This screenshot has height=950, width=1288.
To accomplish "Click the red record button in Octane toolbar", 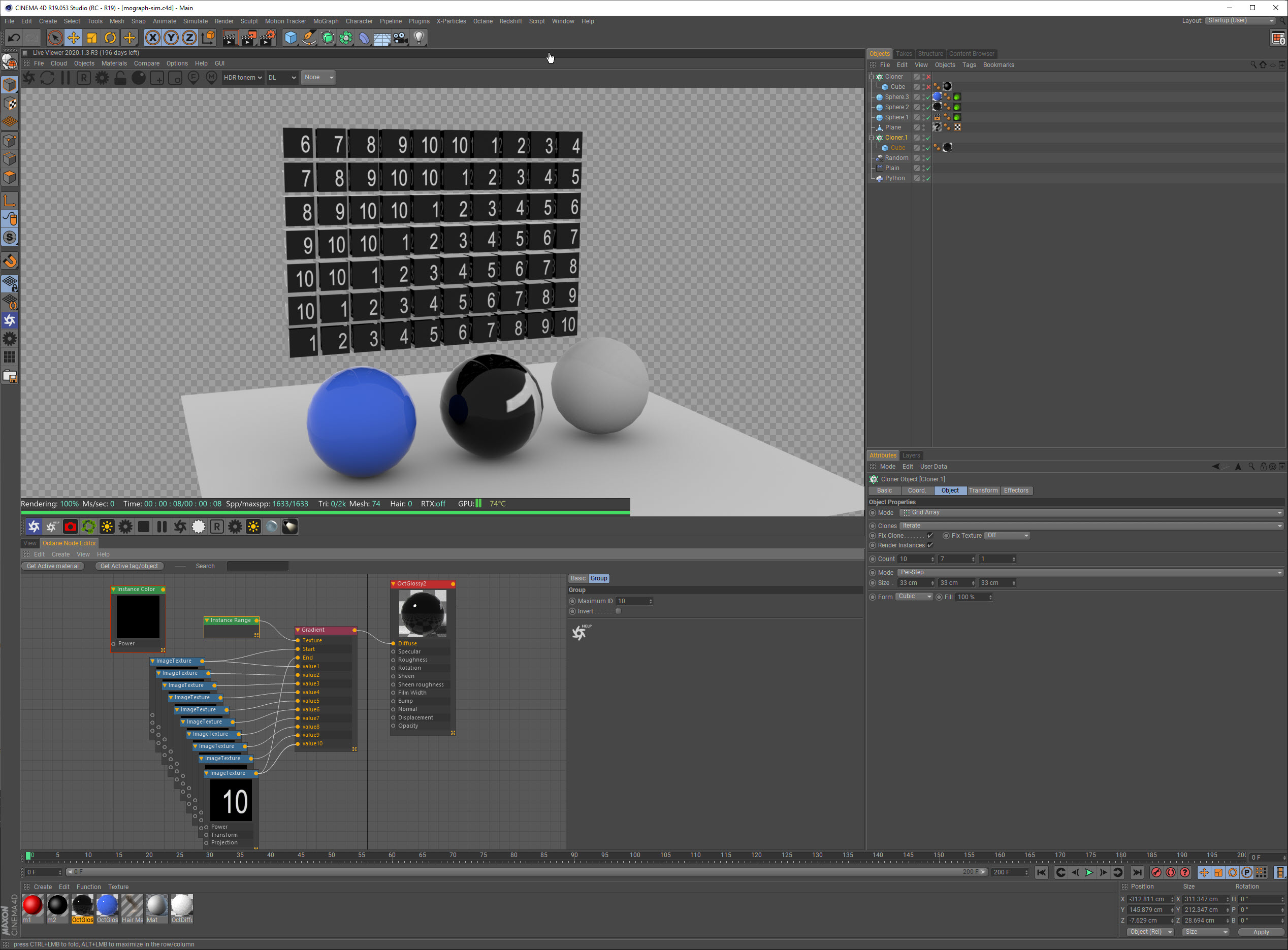I will click(x=70, y=527).
